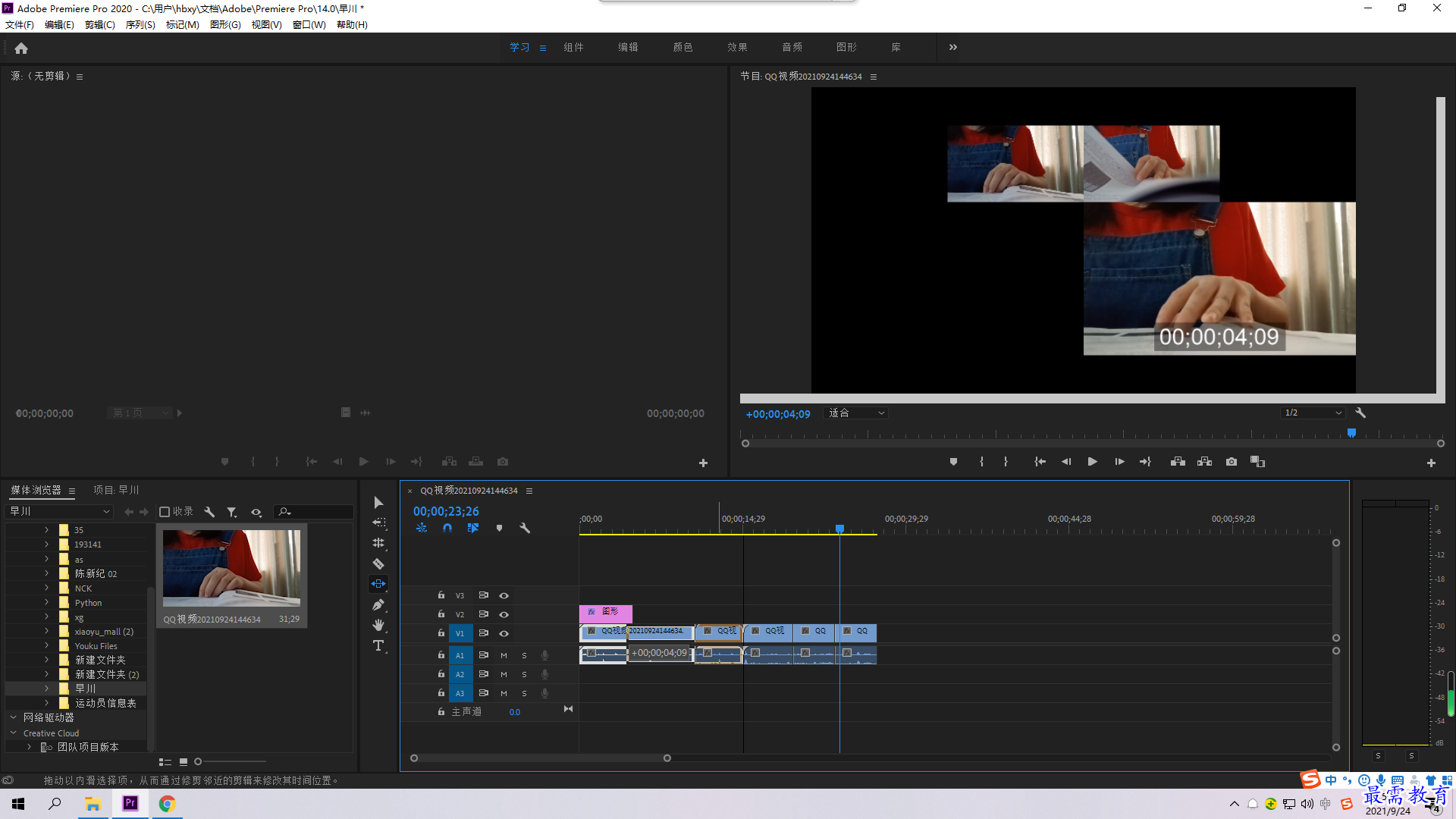Step back one frame in program monitor
Image resolution: width=1456 pixels, height=819 pixels.
tap(1066, 462)
